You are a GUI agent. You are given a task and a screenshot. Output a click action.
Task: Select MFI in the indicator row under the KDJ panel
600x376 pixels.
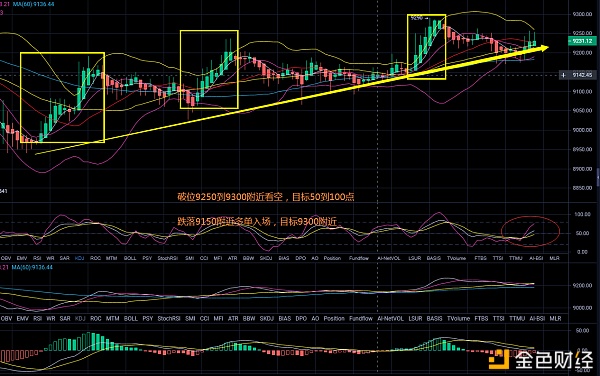click(x=218, y=258)
